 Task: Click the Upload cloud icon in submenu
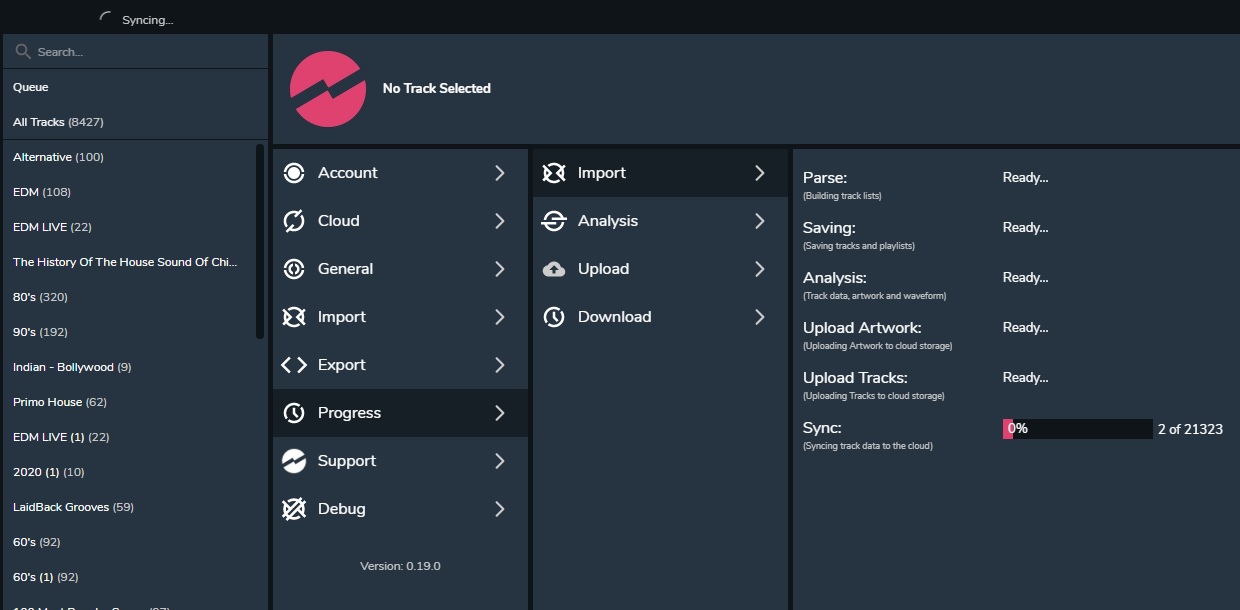point(554,269)
